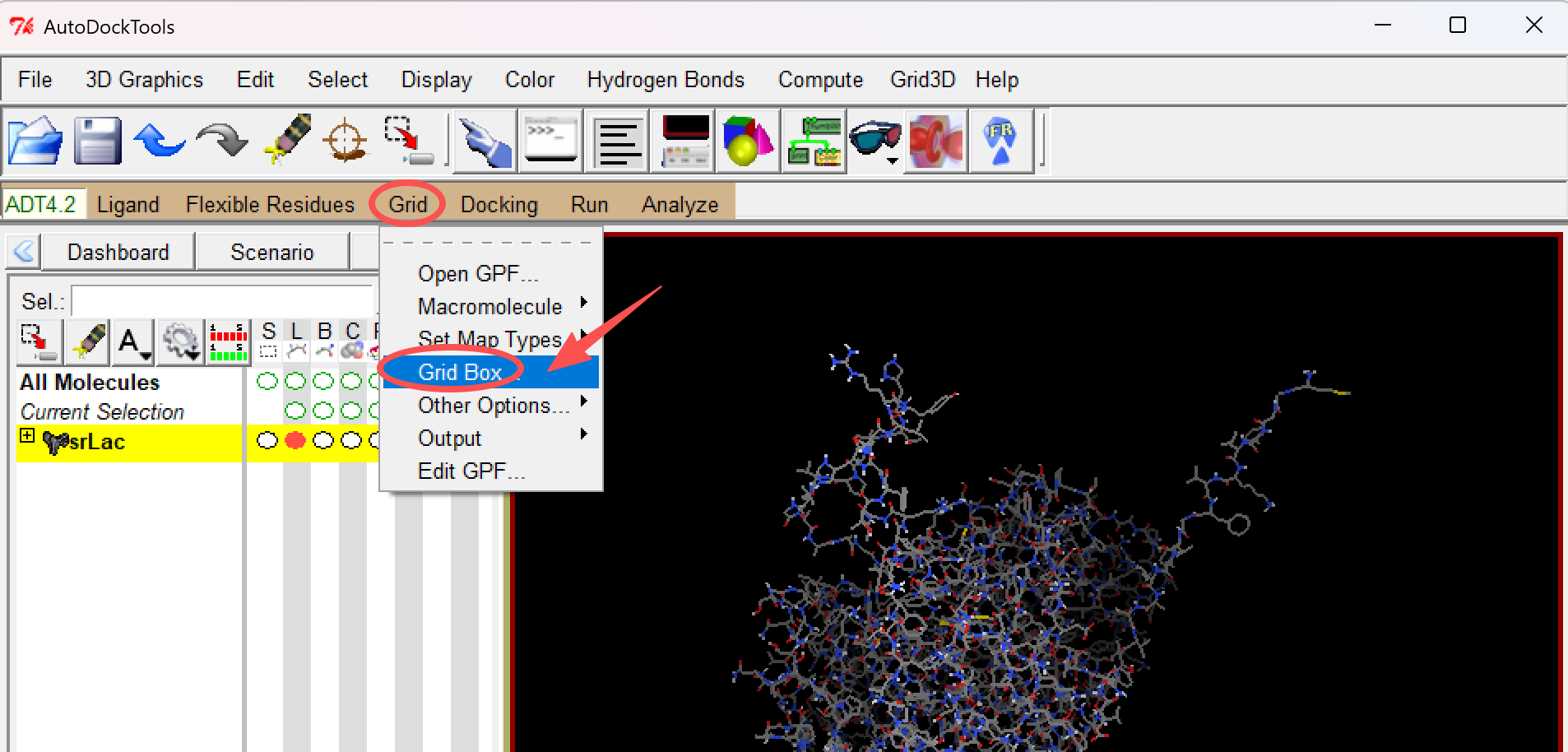The image size is (1568, 752).
Task: Click the dashed-box selection icon in main toolbar
Action: point(409,141)
